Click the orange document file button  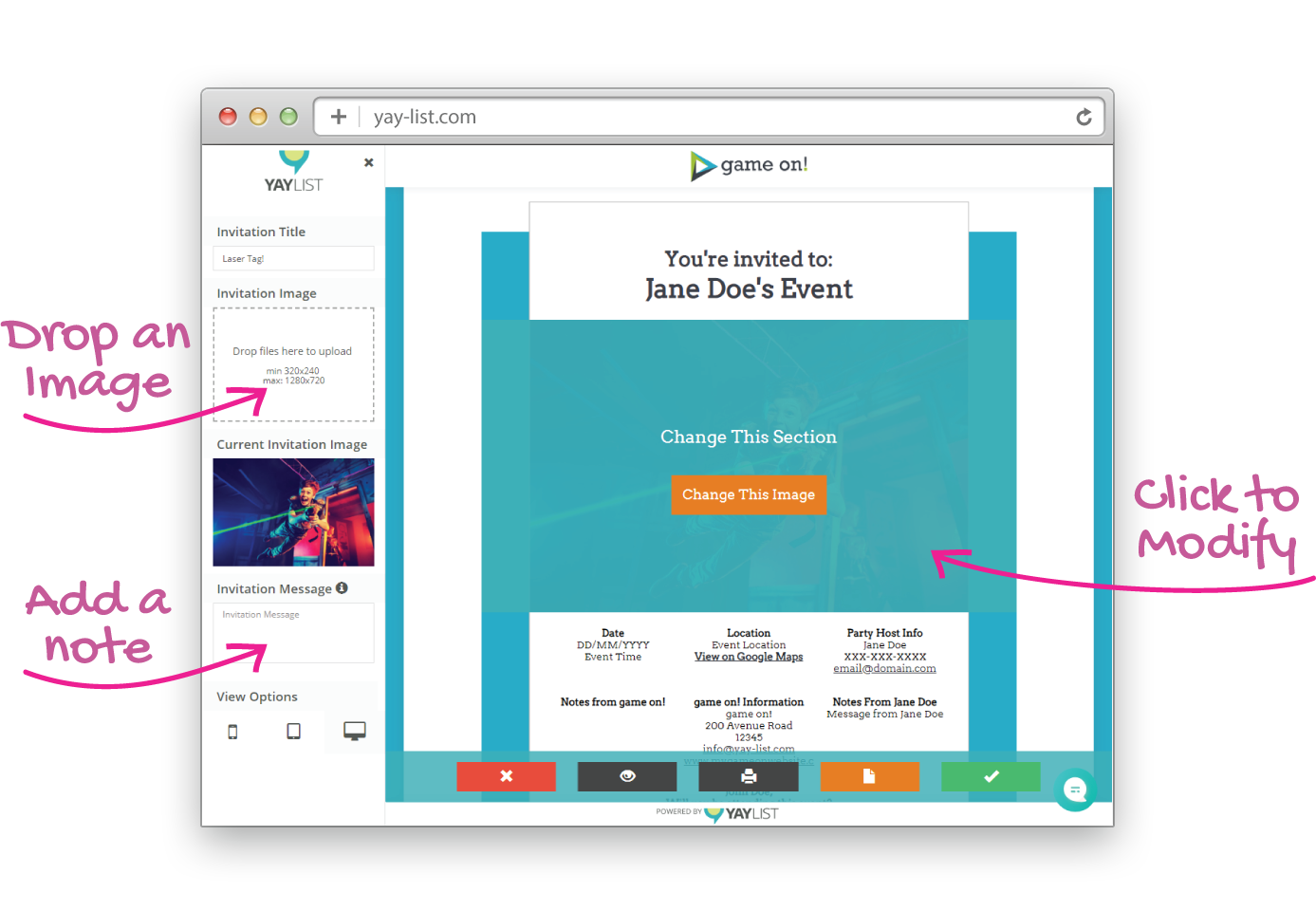tap(870, 776)
